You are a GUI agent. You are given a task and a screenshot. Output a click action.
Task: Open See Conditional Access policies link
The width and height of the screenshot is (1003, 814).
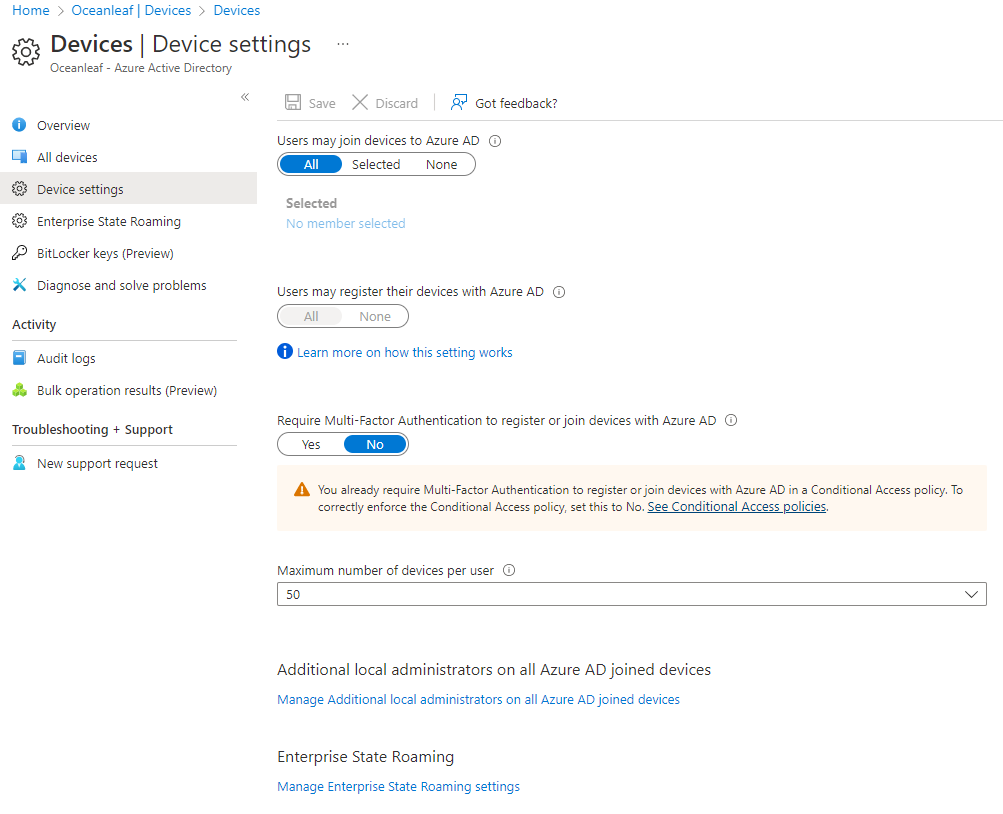[x=737, y=506]
